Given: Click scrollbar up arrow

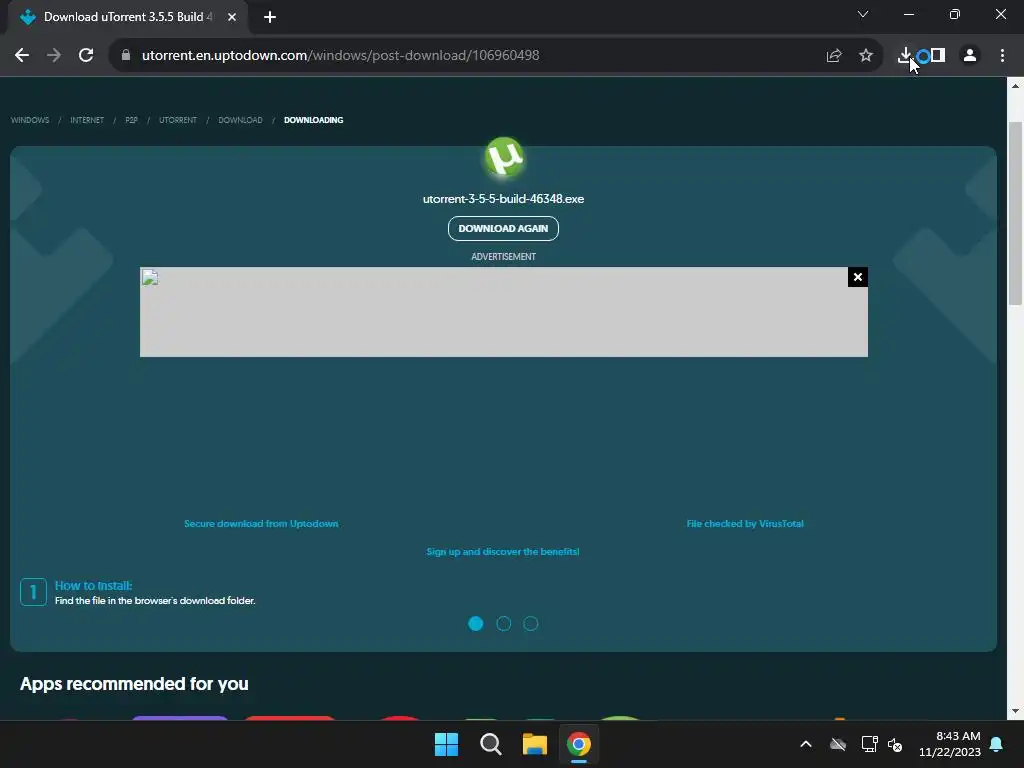Looking at the screenshot, I should tap(1015, 86).
